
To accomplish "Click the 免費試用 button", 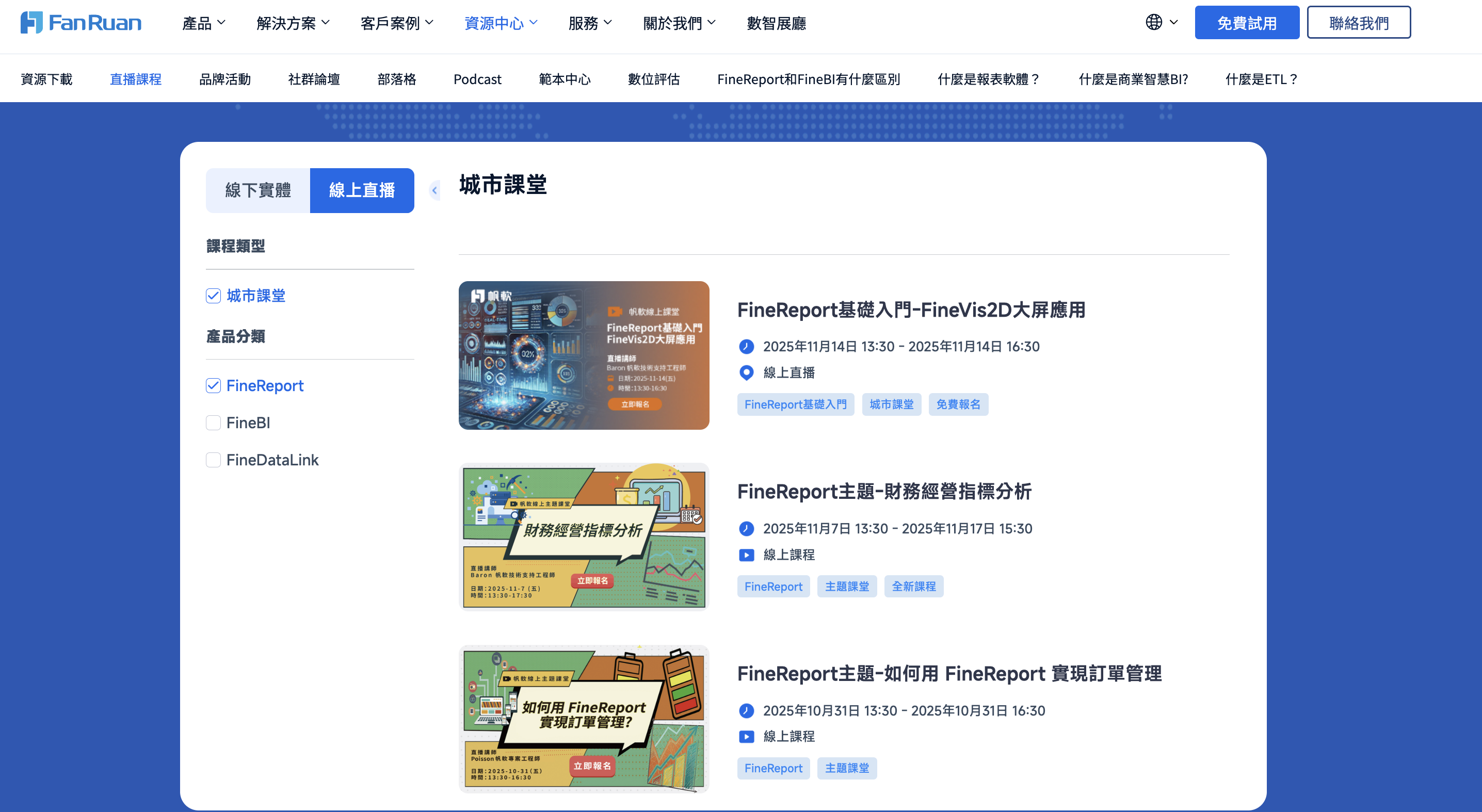I will (1247, 22).
